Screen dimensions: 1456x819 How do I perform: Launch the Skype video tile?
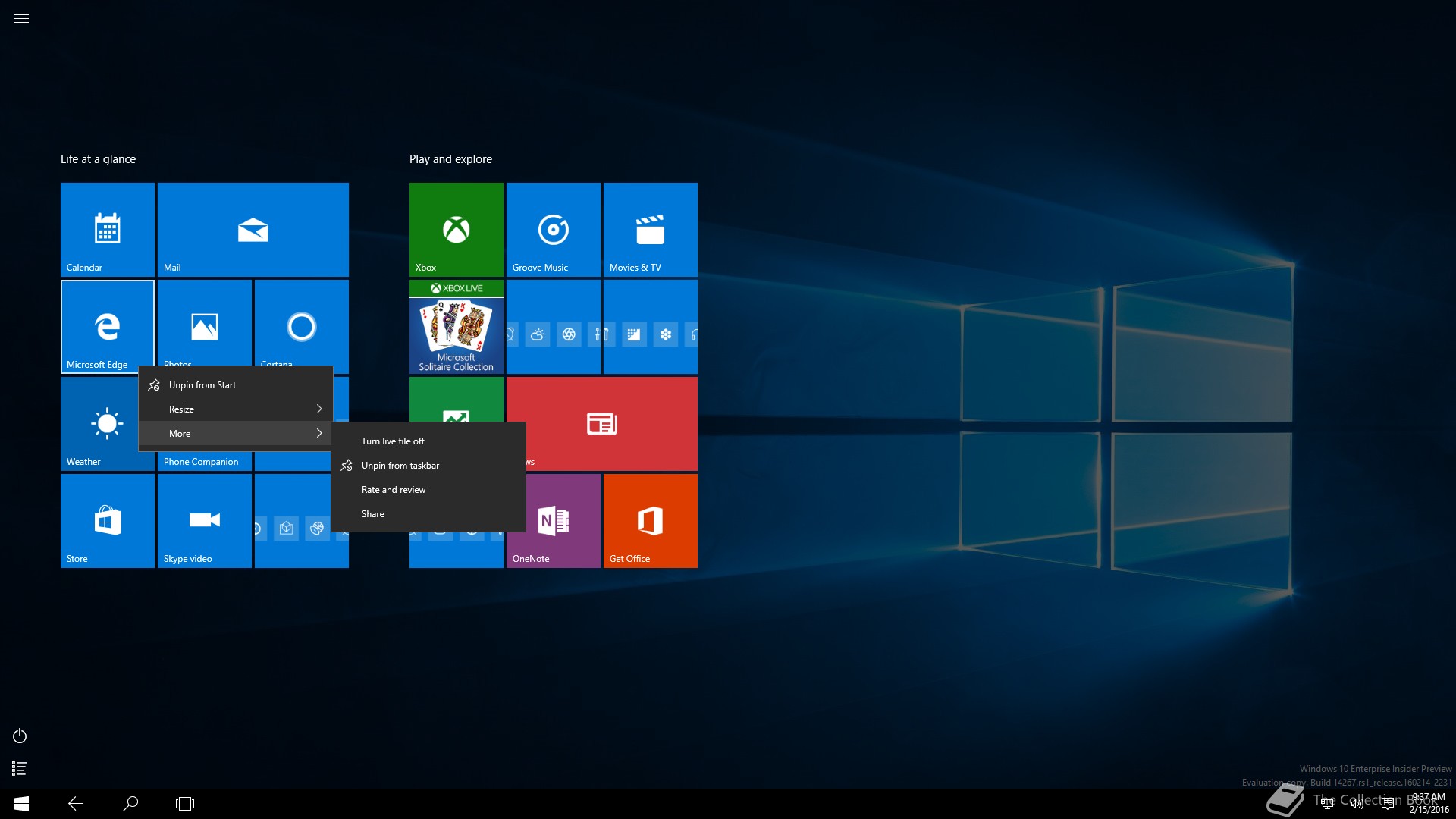coord(205,521)
